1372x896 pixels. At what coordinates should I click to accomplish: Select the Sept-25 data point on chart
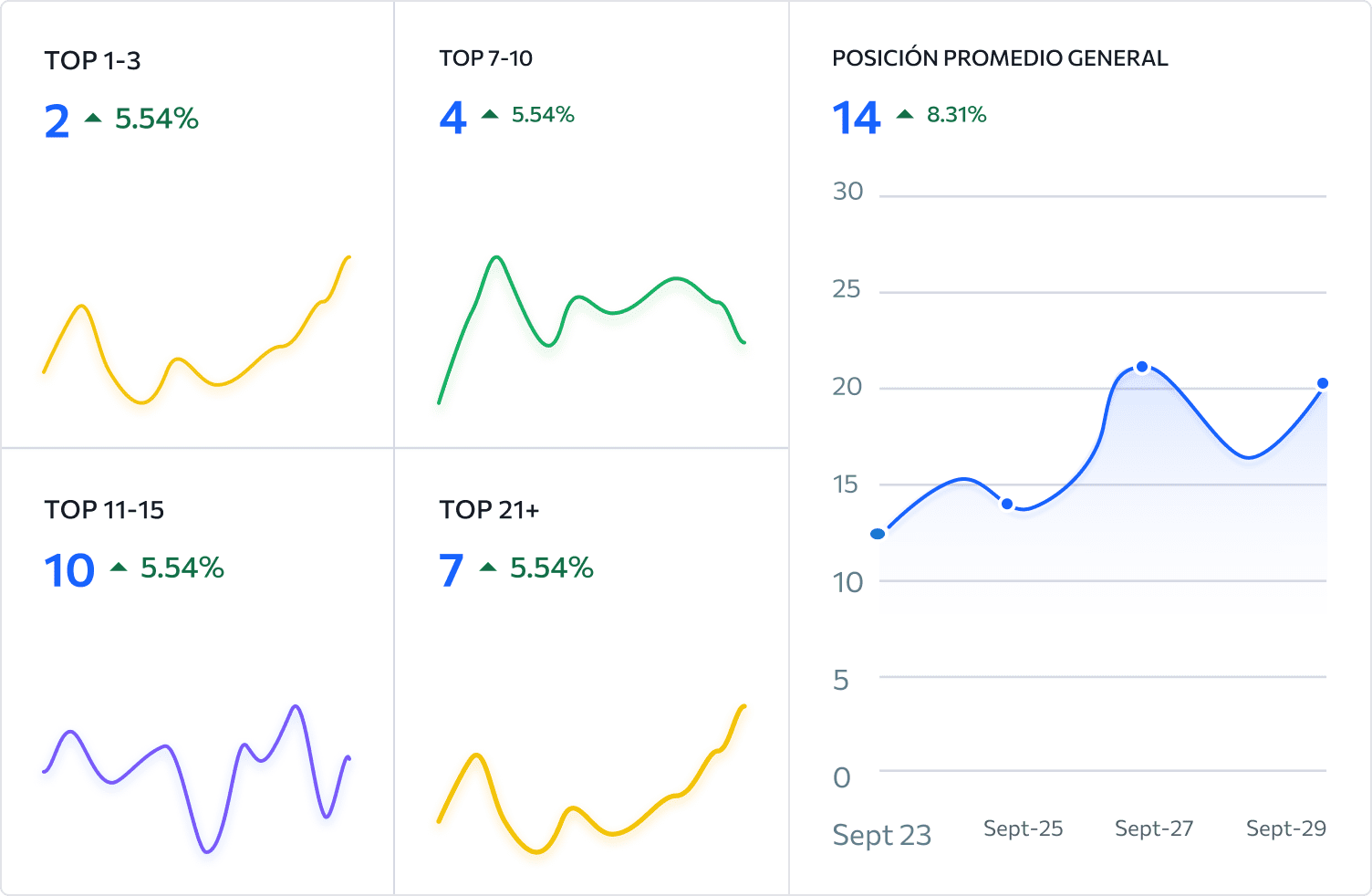(1007, 504)
